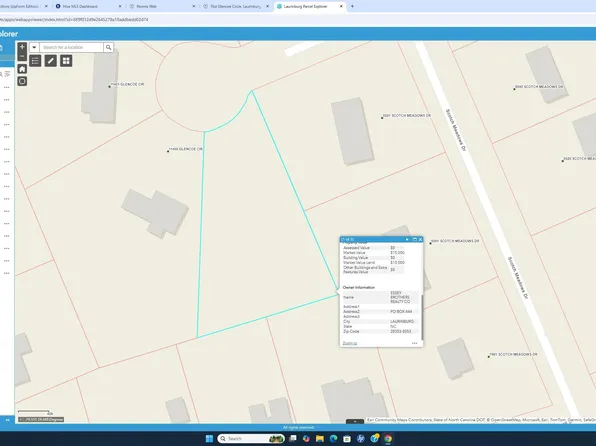Zoom in using the map plus button
596x446 pixels.
(x=22, y=47)
